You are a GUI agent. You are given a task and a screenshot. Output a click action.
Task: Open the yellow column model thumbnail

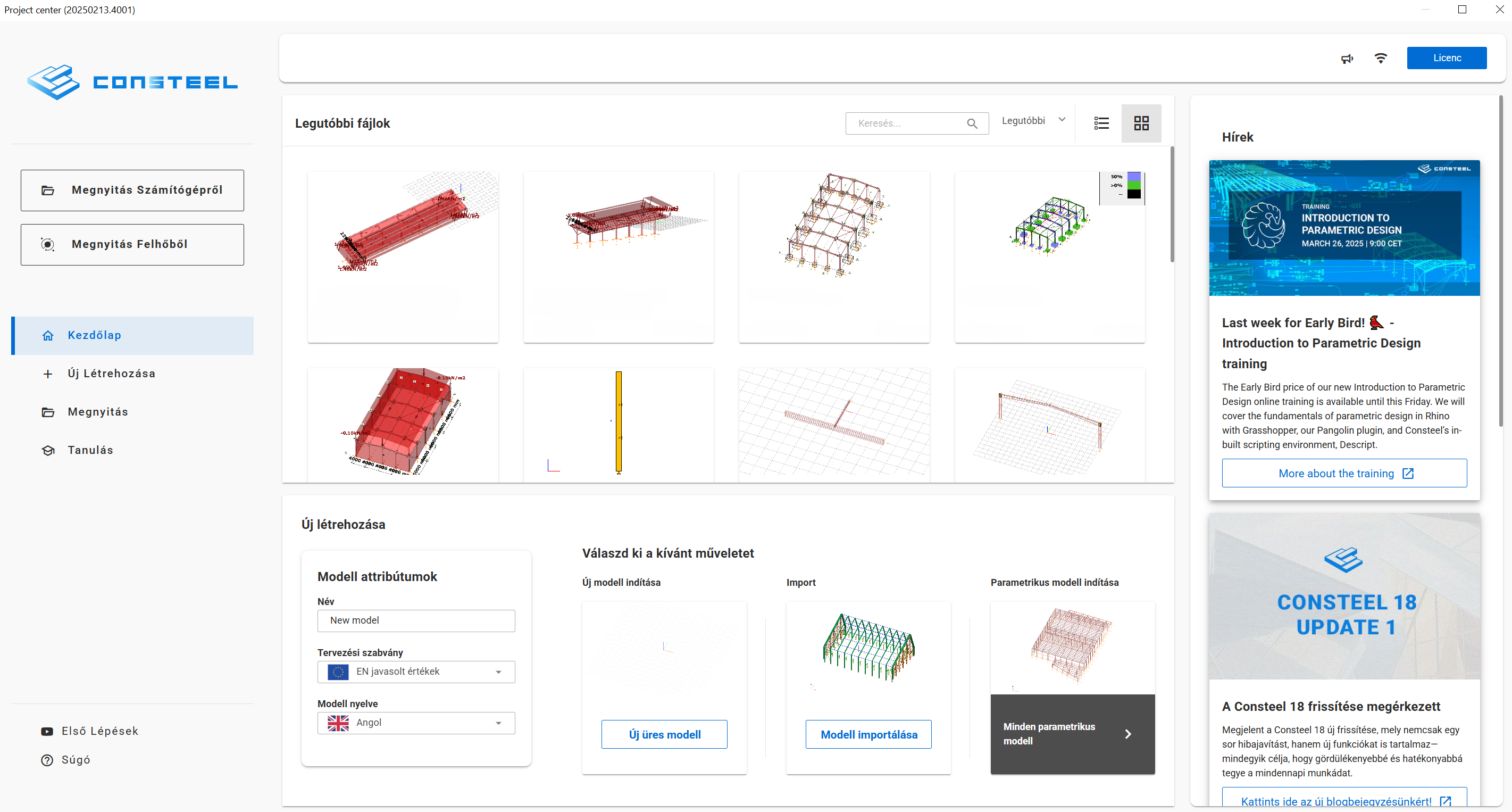coord(619,425)
